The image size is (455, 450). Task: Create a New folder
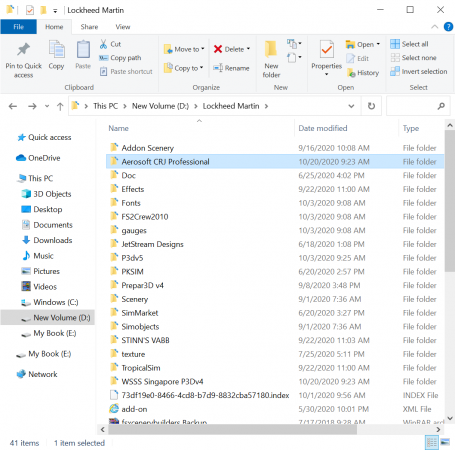[x=271, y=59]
